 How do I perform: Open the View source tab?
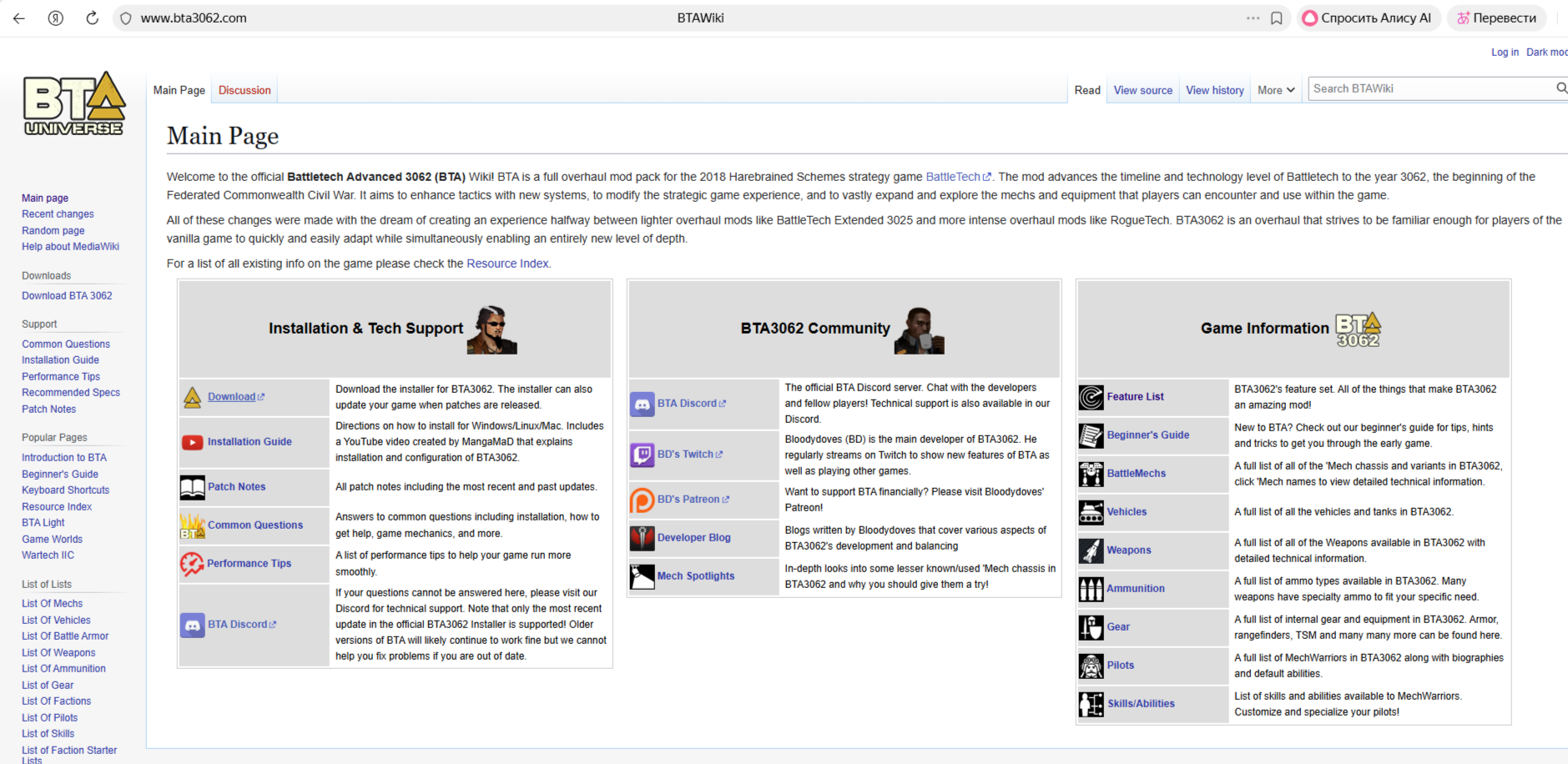[1143, 90]
